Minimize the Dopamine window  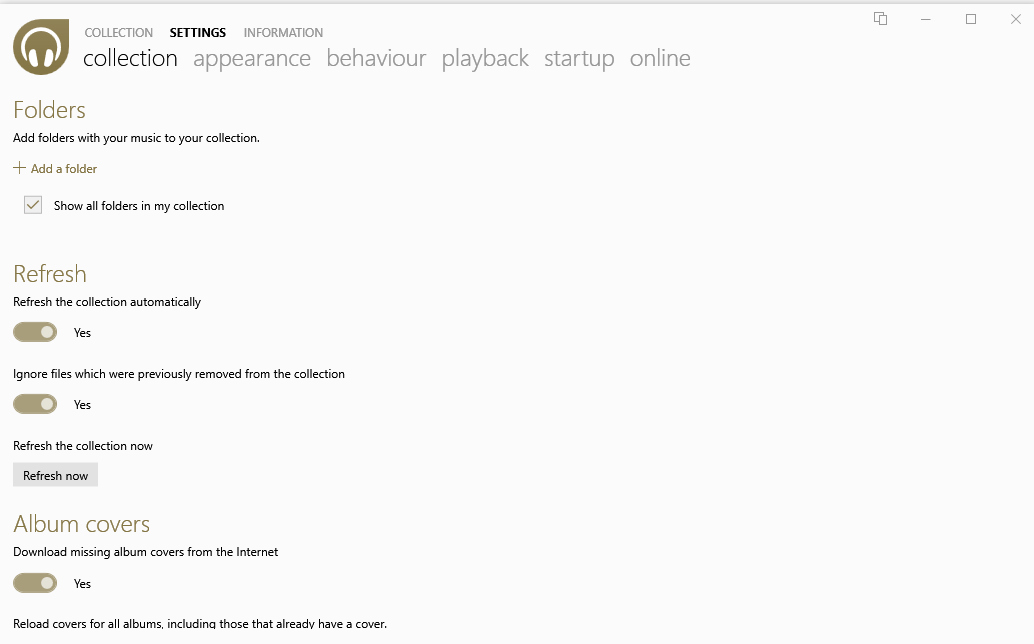point(926,19)
